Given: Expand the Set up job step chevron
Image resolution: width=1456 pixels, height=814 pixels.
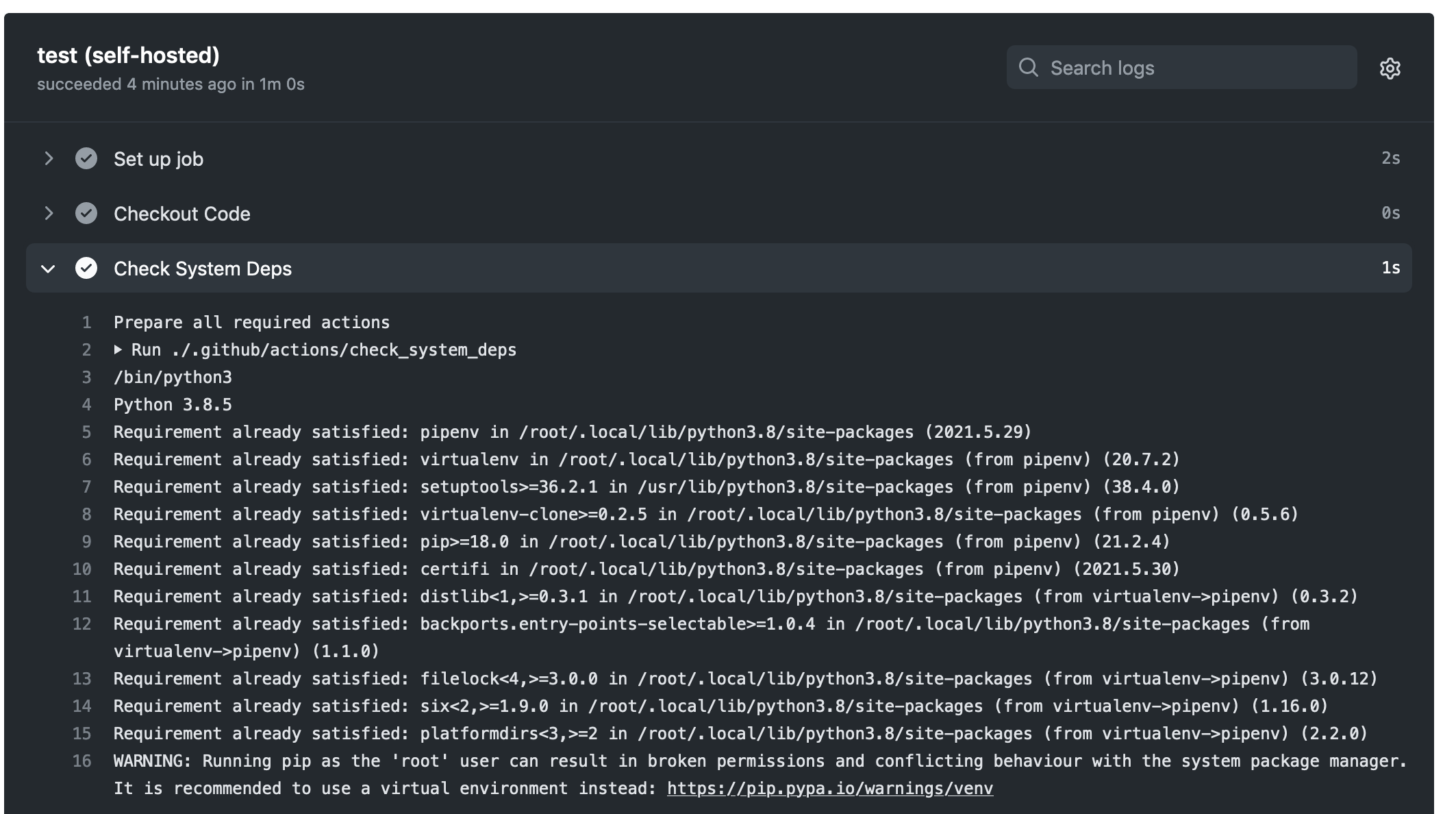Looking at the screenshot, I should [x=49, y=159].
